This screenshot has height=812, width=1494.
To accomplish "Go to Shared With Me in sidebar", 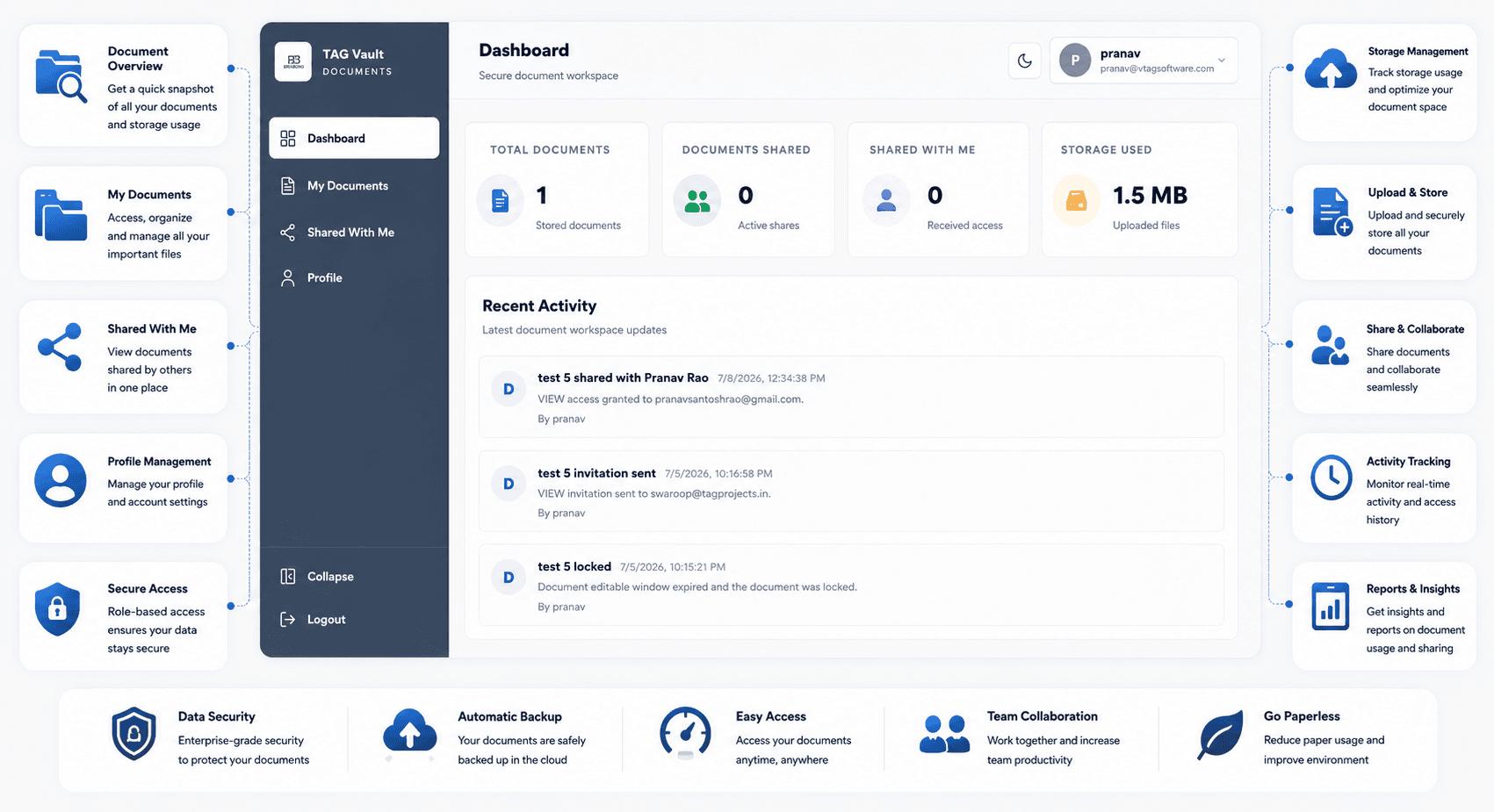I will coord(354,232).
